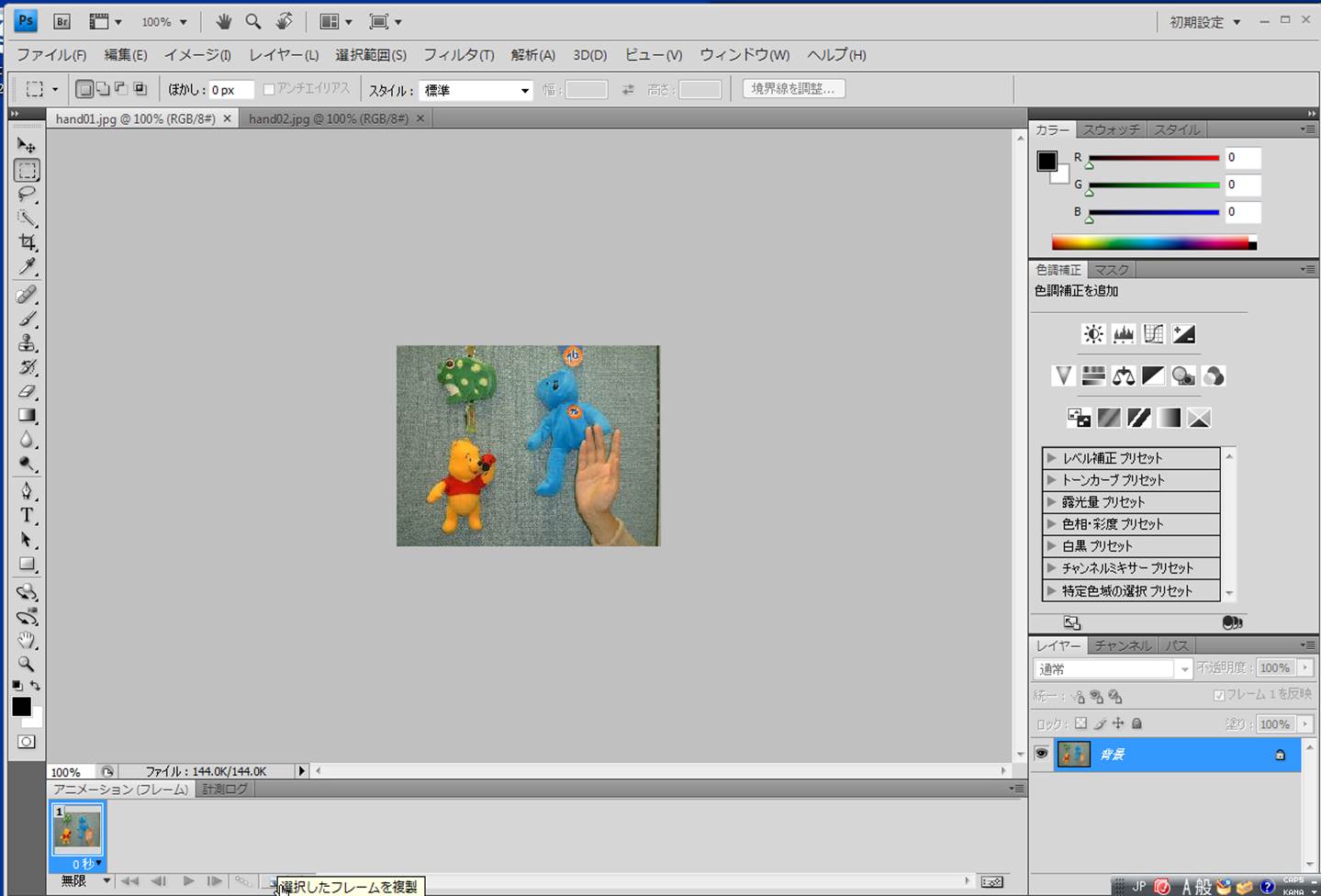Select animation frame 1 thumbnail
1321x896 pixels.
point(77,828)
